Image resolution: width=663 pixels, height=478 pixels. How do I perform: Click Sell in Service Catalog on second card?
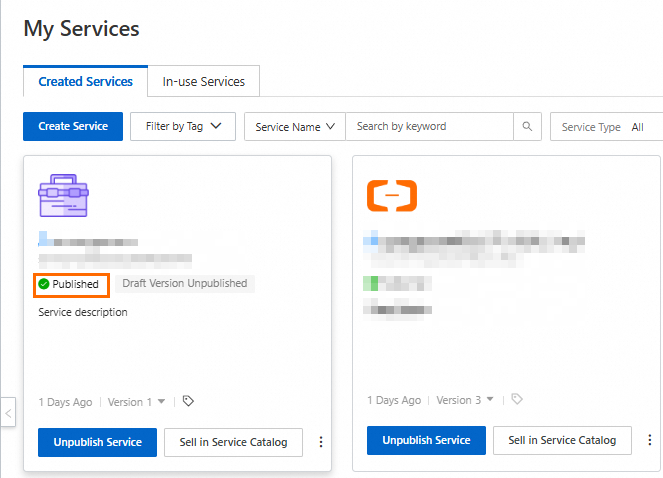[563, 440]
